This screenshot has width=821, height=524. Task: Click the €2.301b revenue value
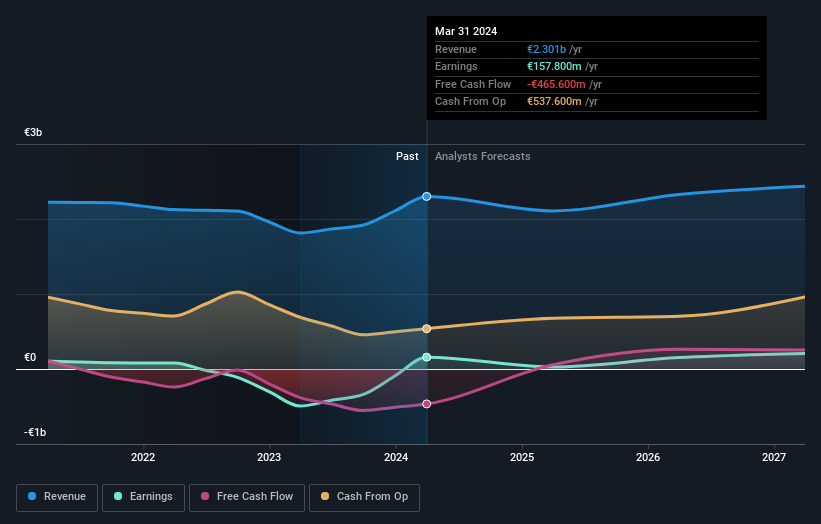pos(546,49)
